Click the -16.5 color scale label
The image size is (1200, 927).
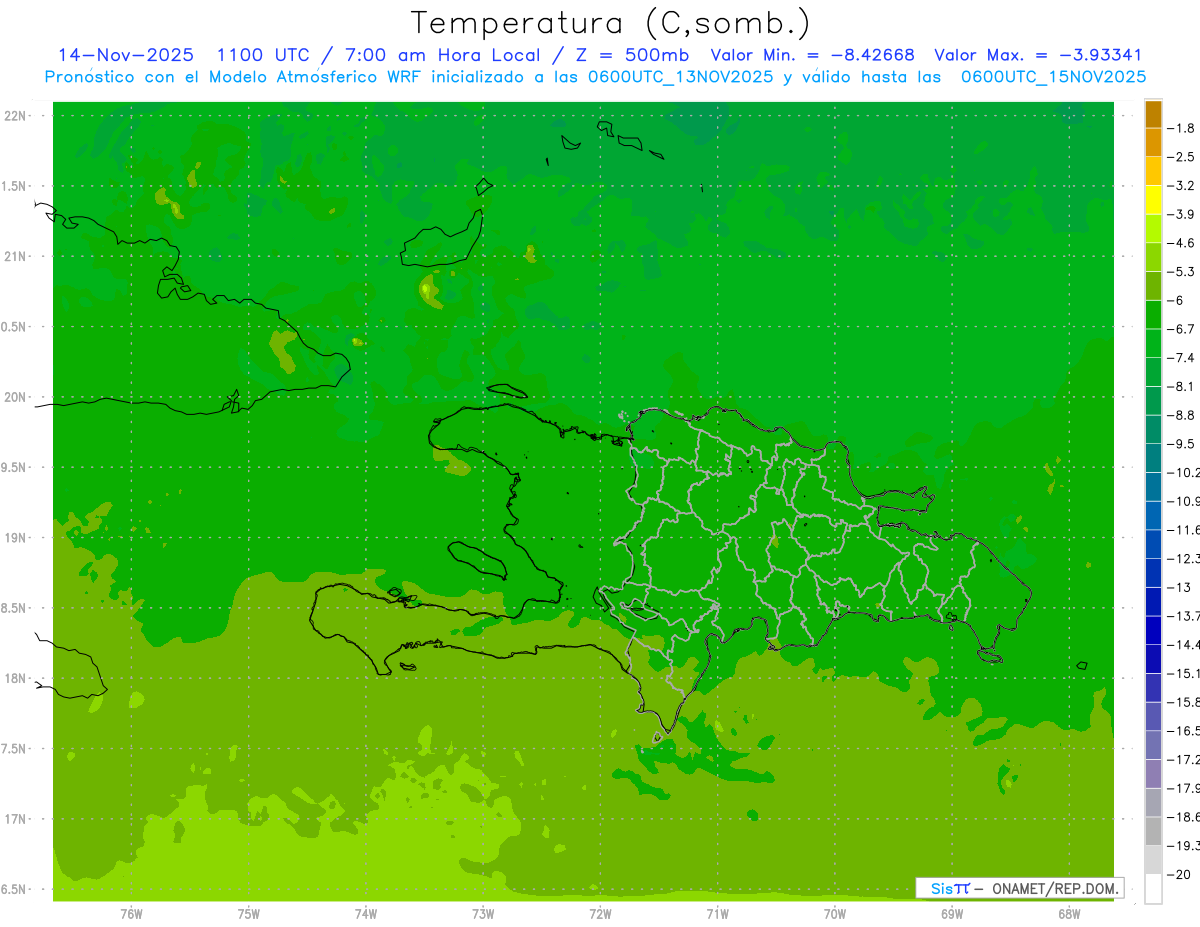tap(1184, 731)
